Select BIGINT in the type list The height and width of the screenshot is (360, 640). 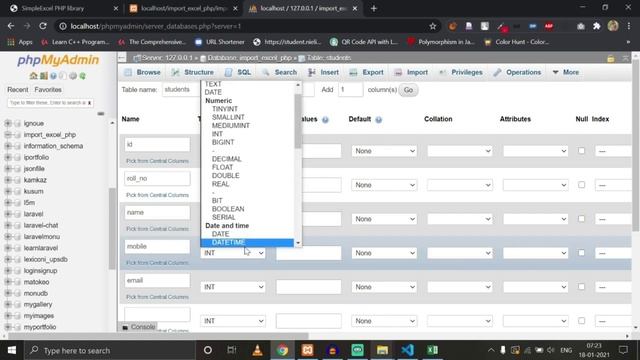click(223, 142)
